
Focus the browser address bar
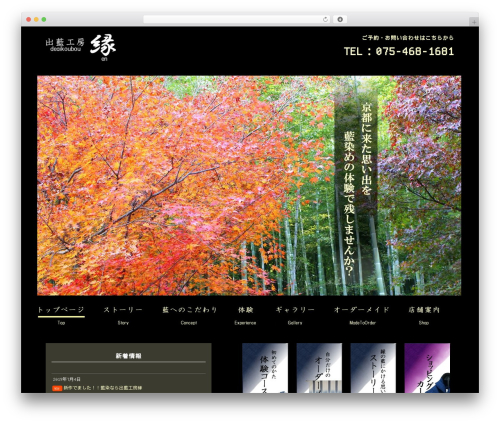237,19
